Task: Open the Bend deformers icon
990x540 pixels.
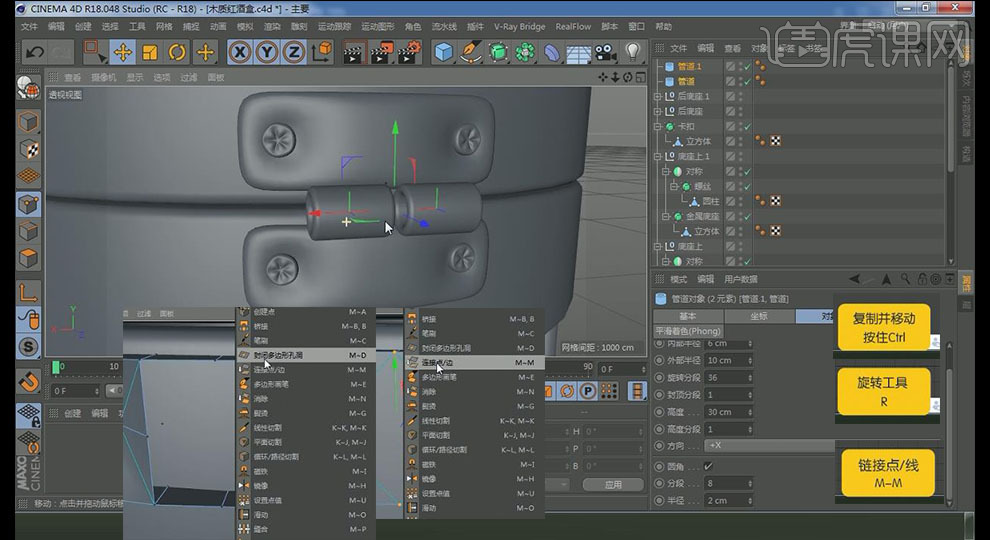Action: [x=552, y=52]
